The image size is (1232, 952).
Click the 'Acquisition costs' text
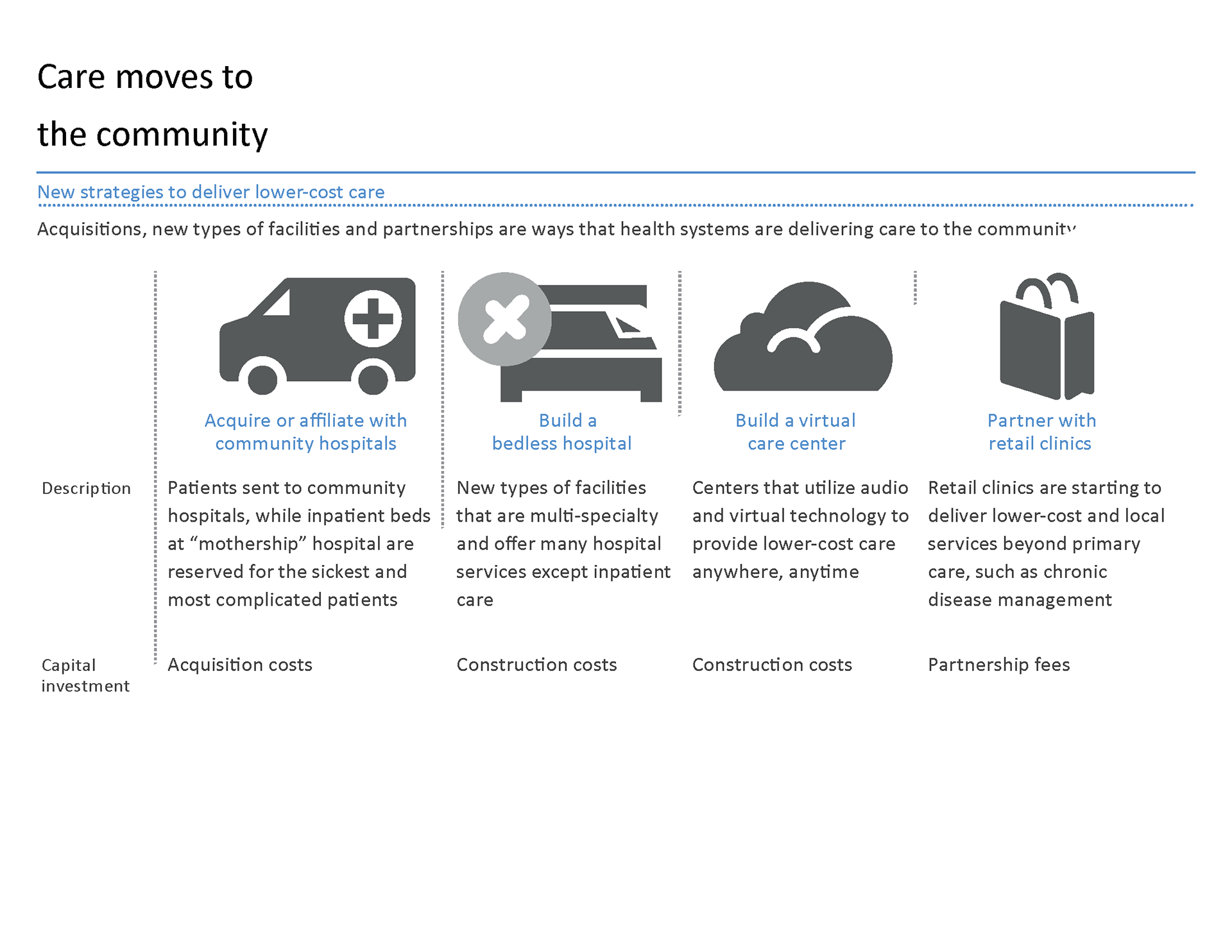[239, 665]
